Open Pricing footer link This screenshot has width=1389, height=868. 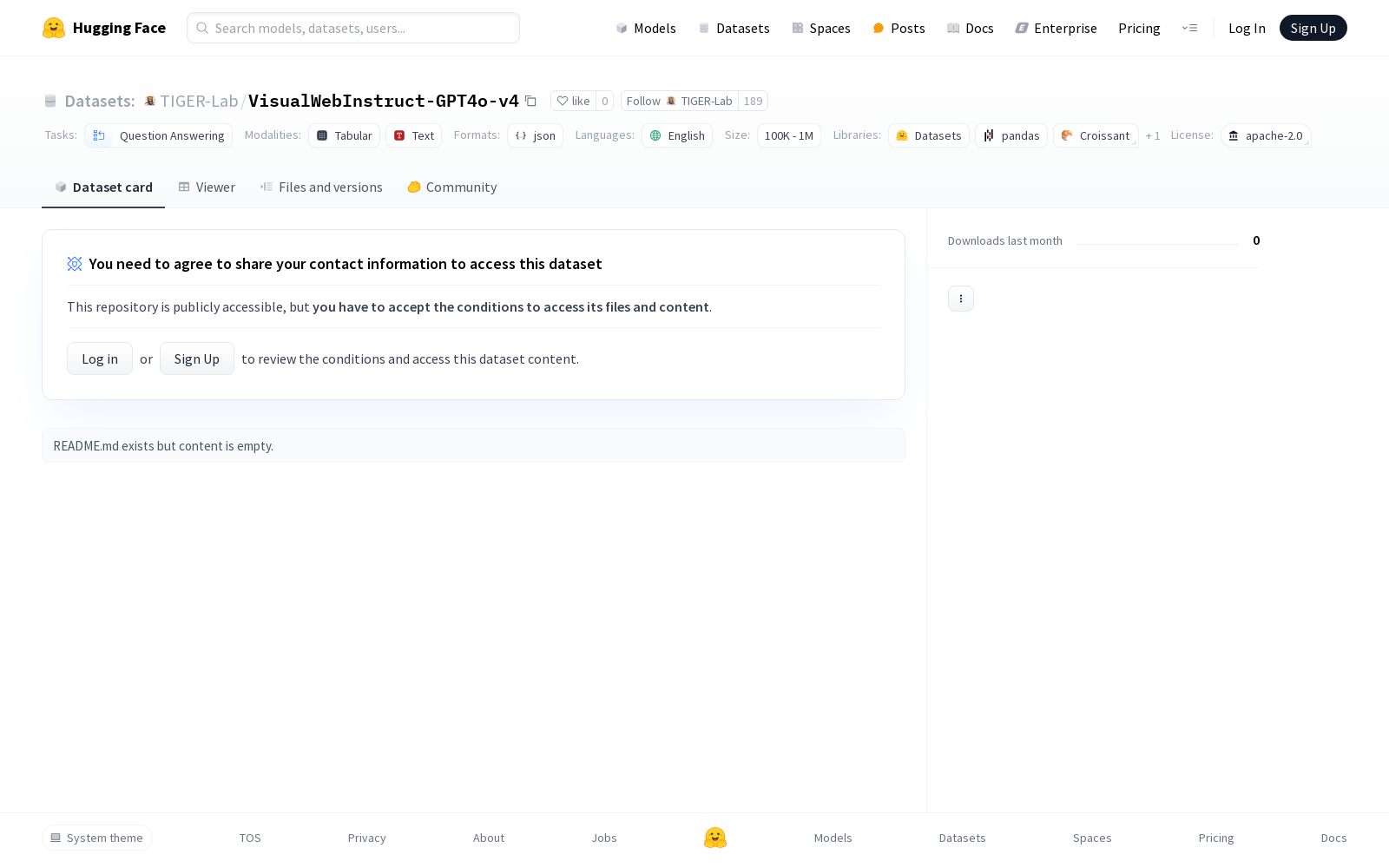(x=1216, y=838)
